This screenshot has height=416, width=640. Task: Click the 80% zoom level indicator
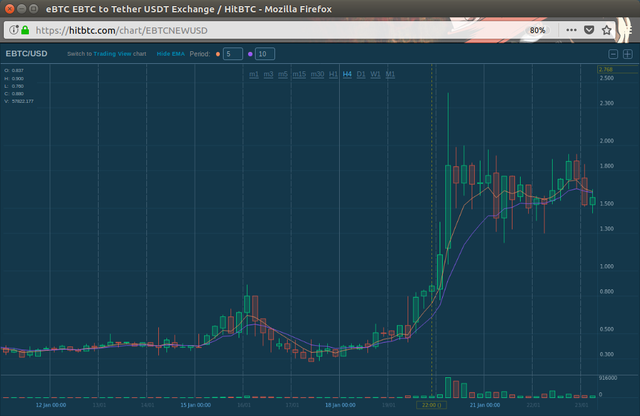click(538, 30)
